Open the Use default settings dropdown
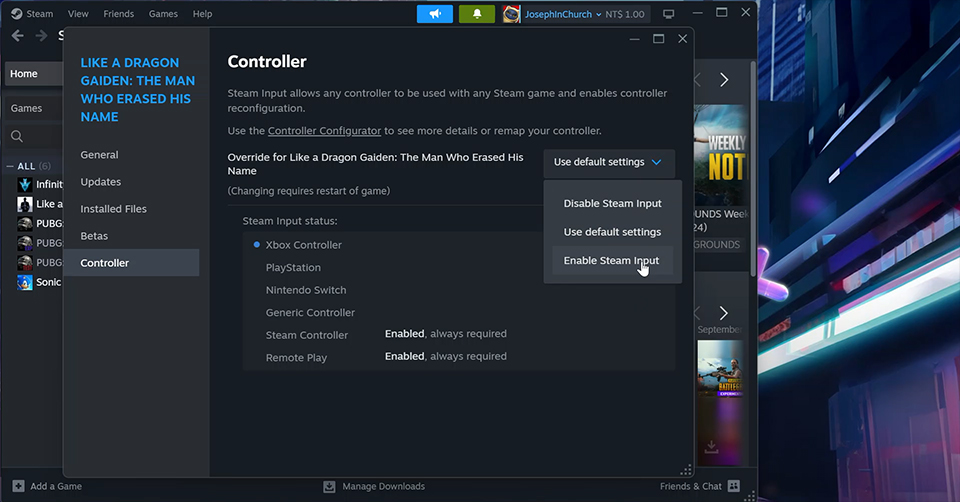 [608, 162]
